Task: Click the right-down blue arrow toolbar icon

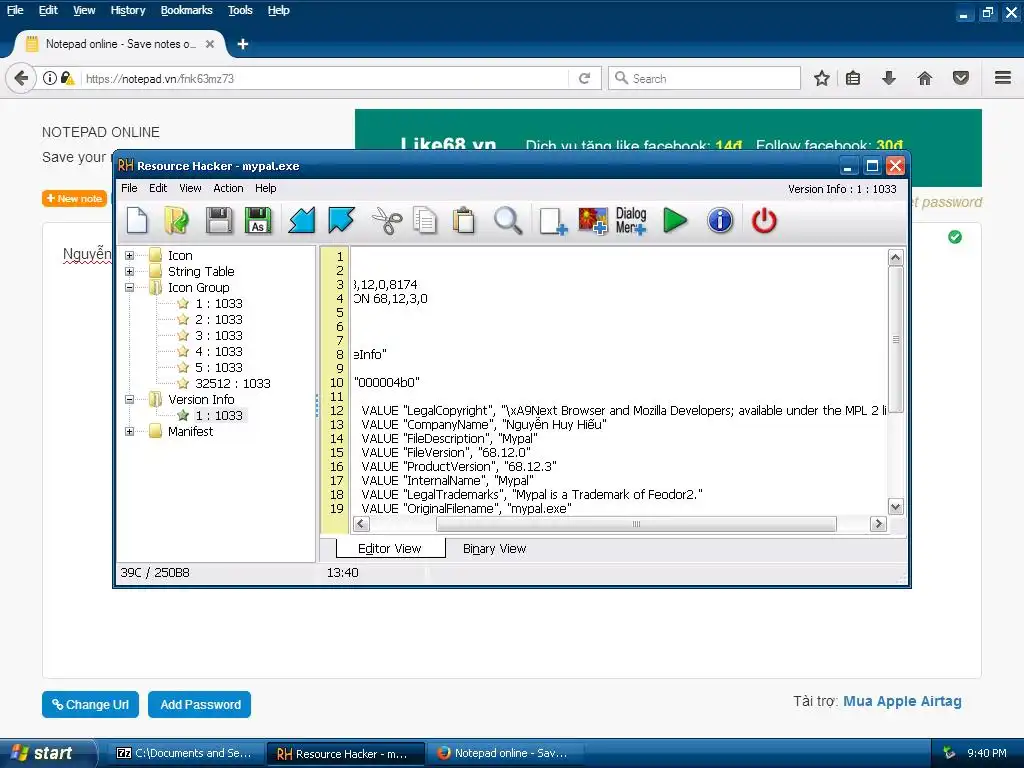Action: [x=341, y=220]
